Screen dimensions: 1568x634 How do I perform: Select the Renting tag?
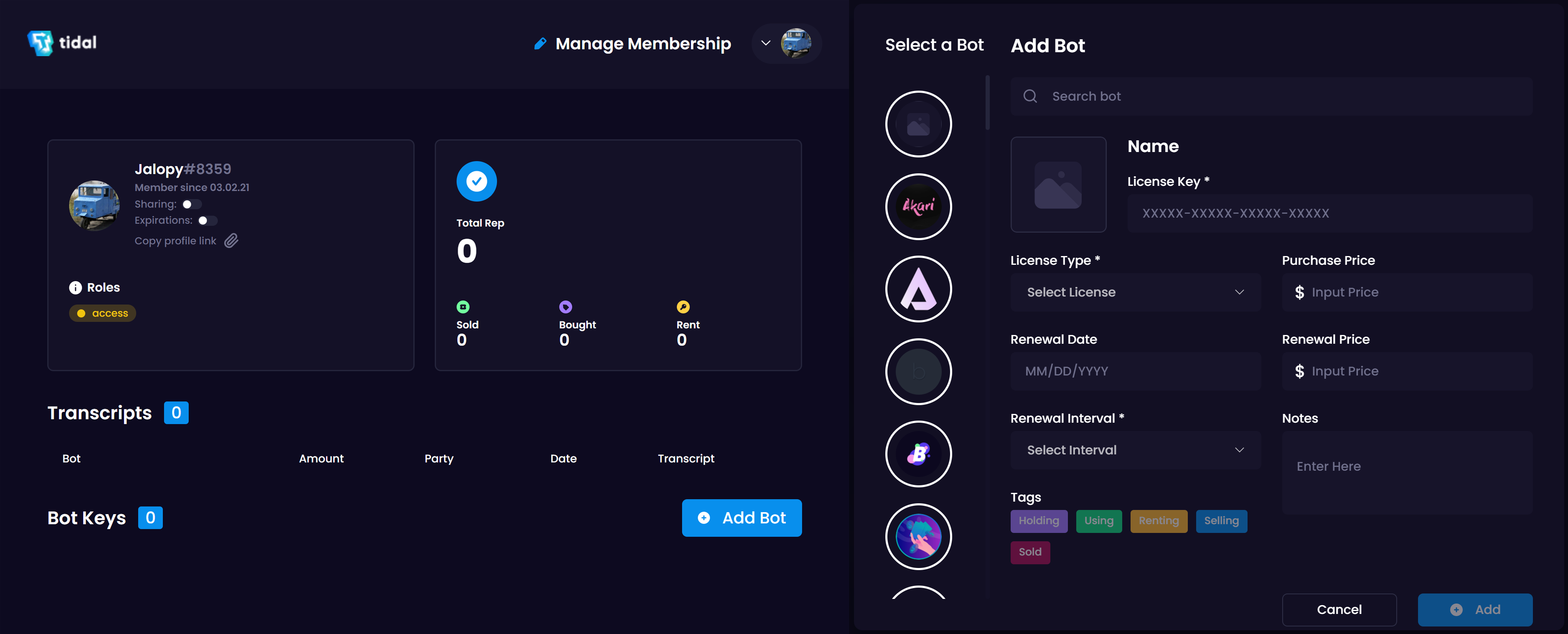pyautogui.click(x=1158, y=521)
